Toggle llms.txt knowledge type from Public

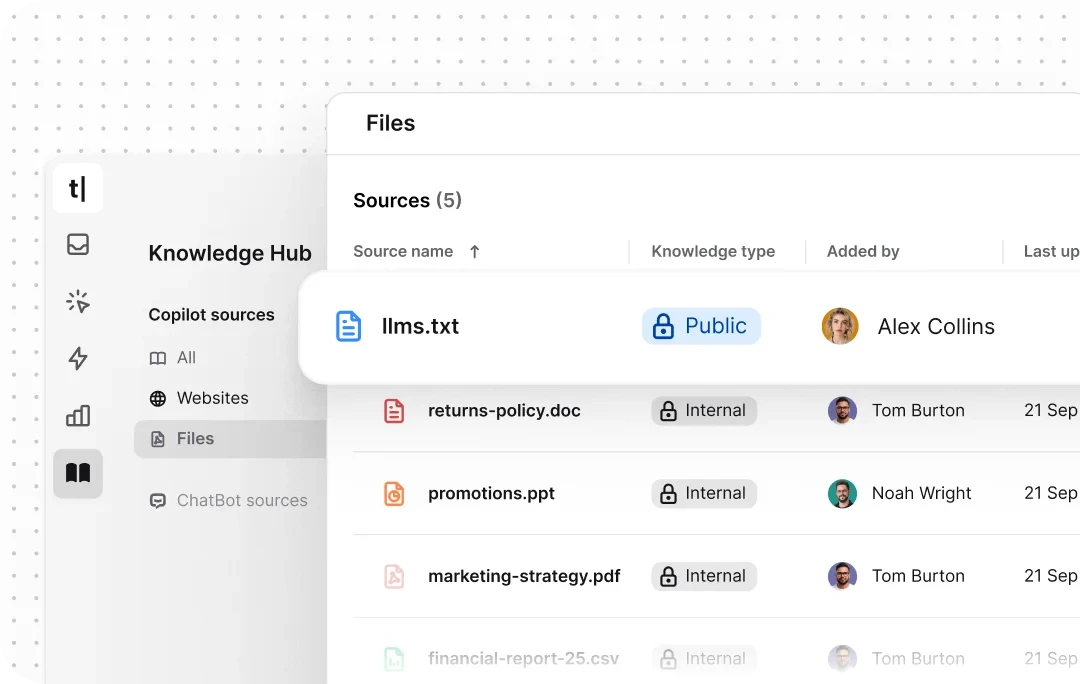coord(700,326)
